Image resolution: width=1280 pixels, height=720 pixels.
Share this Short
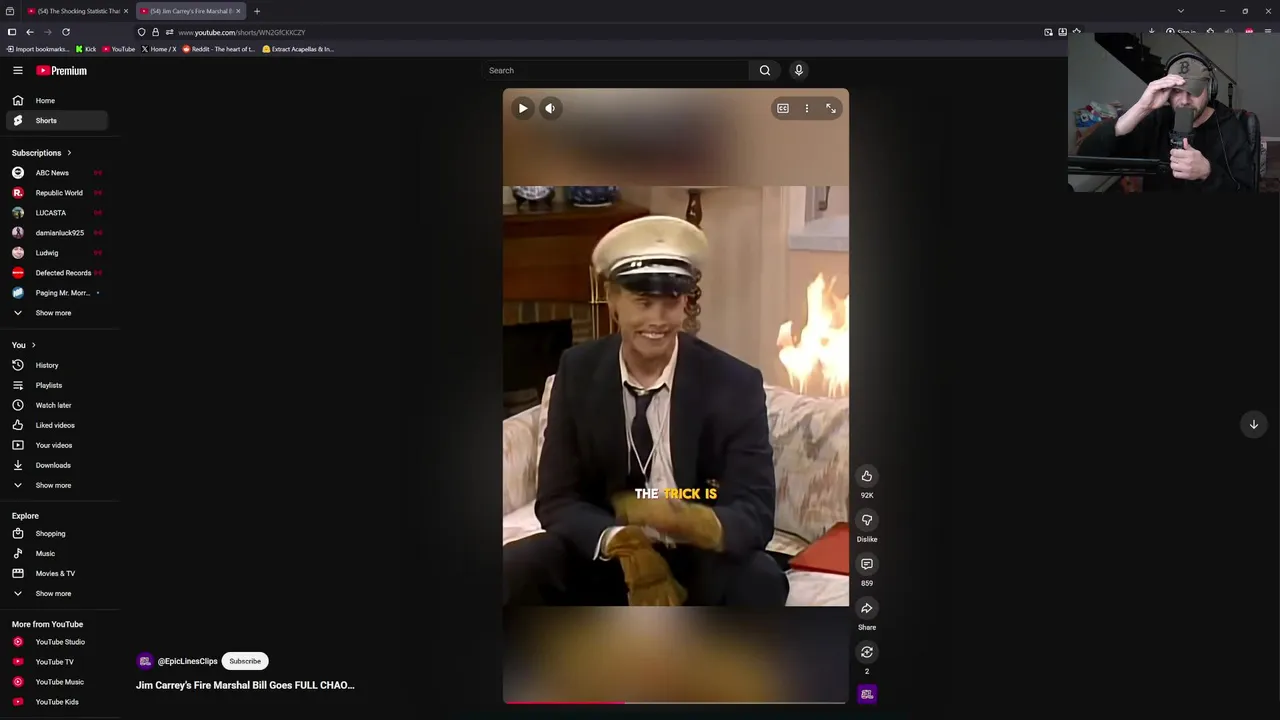867,608
